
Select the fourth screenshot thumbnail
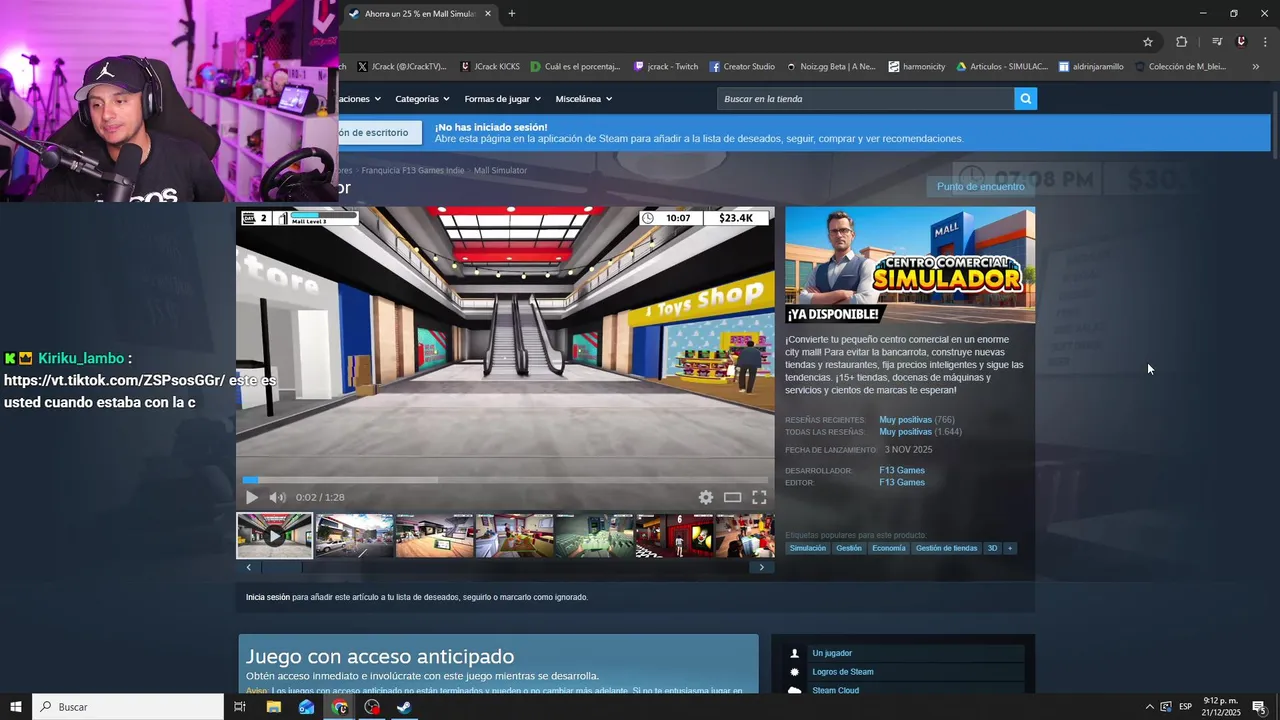point(514,536)
